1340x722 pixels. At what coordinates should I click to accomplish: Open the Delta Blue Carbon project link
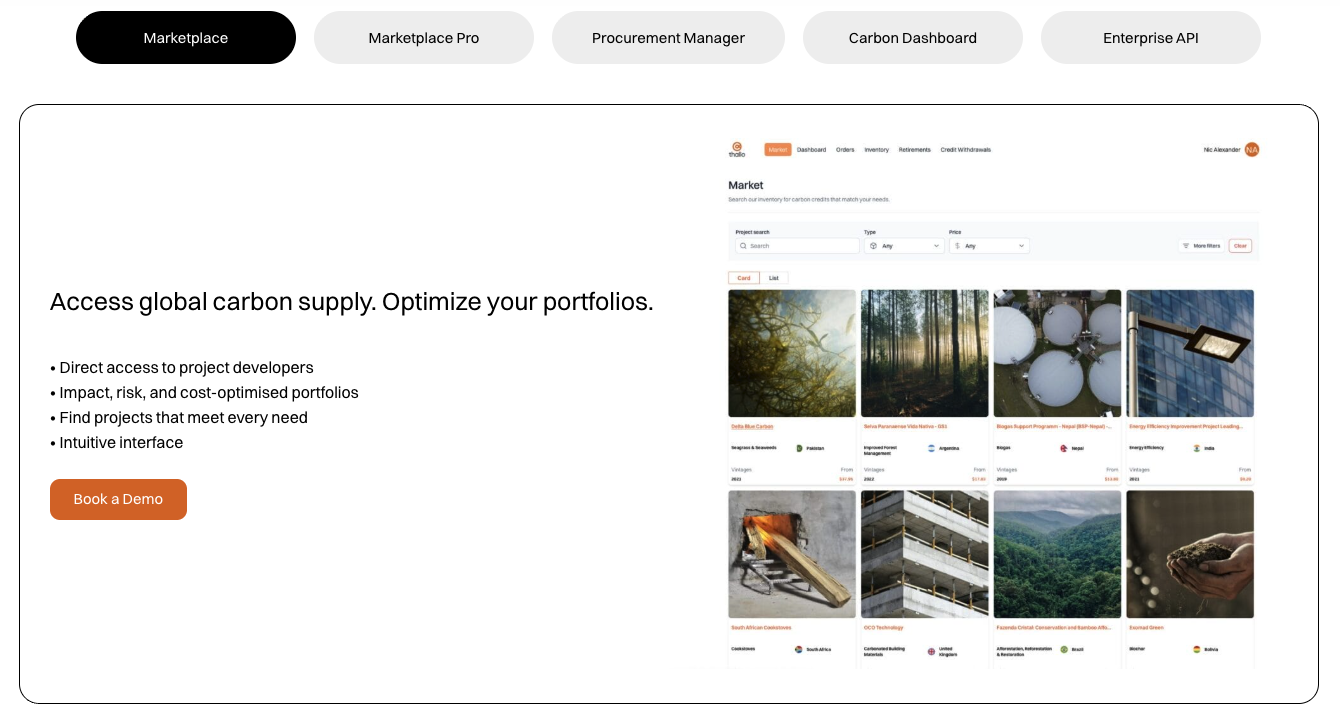click(750, 426)
